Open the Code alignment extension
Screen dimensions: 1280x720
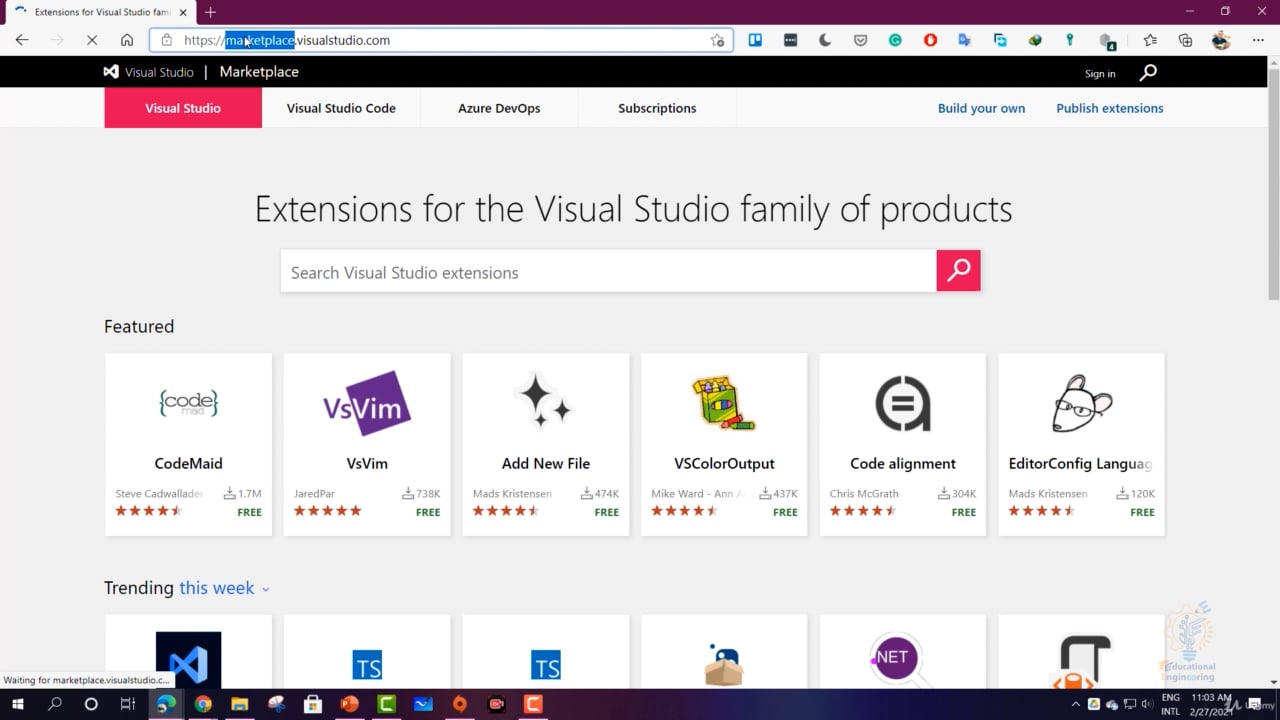(x=903, y=444)
